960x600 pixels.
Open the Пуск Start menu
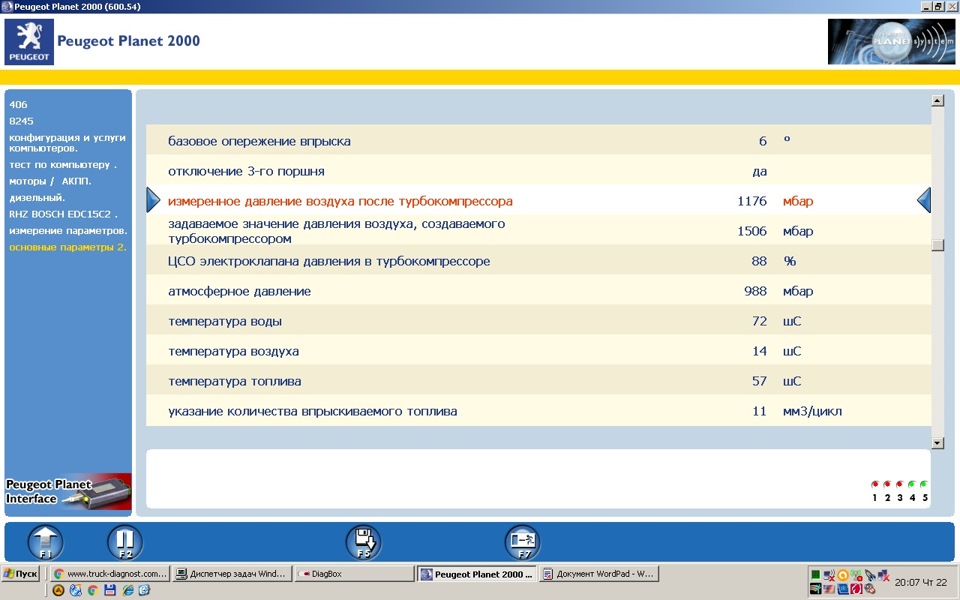pyautogui.click(x=21, y=574)
